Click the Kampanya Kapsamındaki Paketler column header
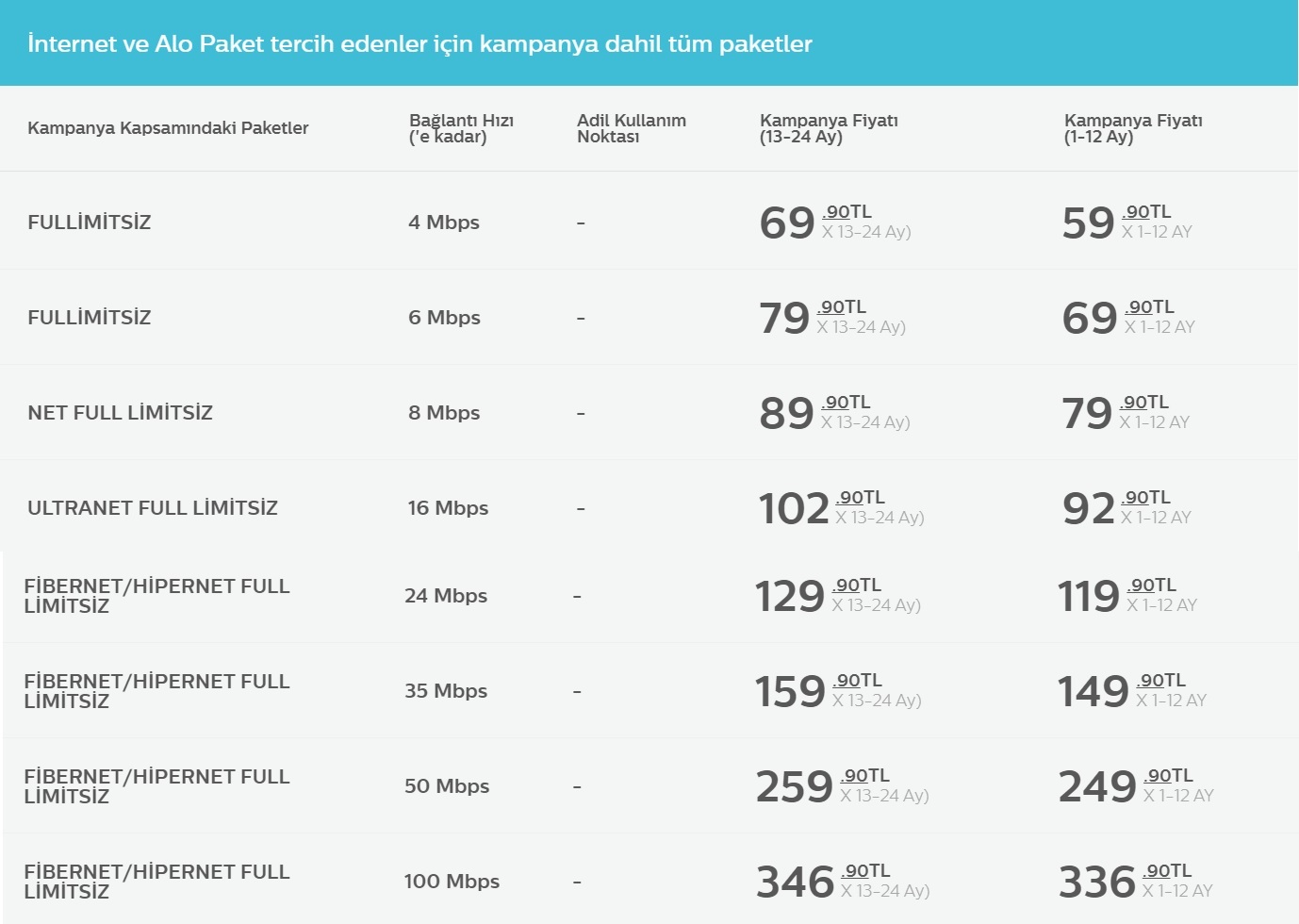This screenshot has height=924, width=1299. coord(168,128)
